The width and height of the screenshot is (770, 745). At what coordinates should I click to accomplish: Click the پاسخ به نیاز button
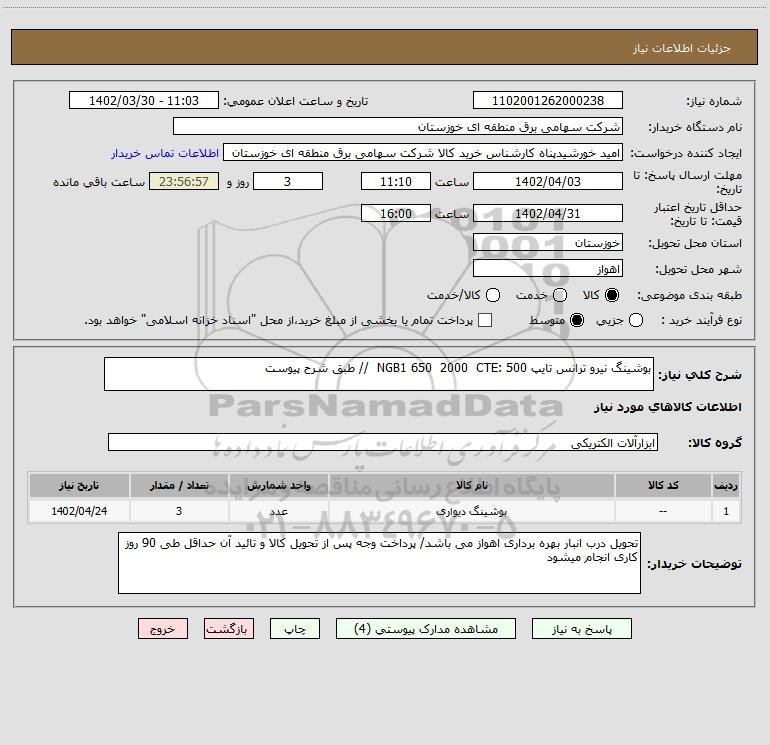point(591,629)
